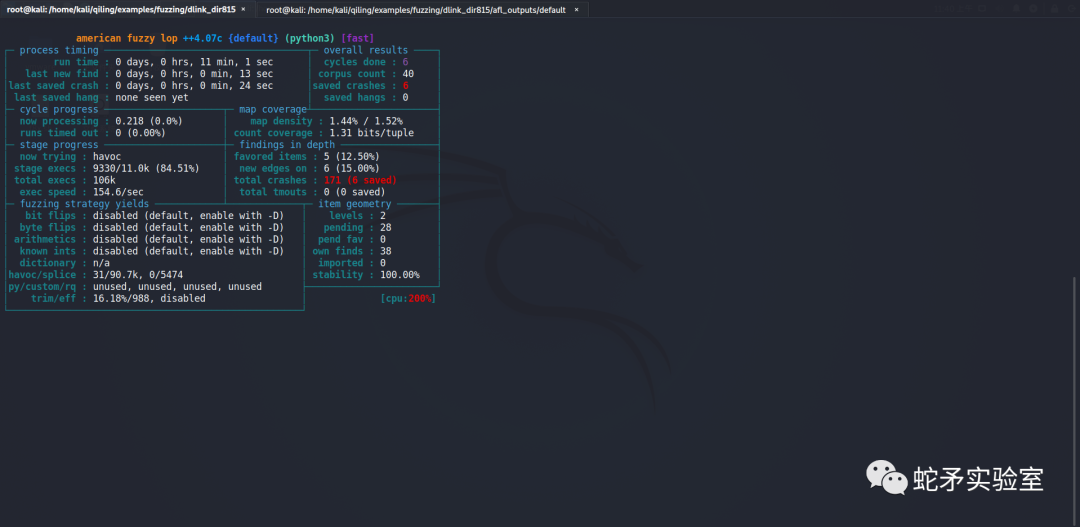The width and height of the screenshot is (1080, 527).
Task: Click the own finds value '38'
Action: pos(386,251)
